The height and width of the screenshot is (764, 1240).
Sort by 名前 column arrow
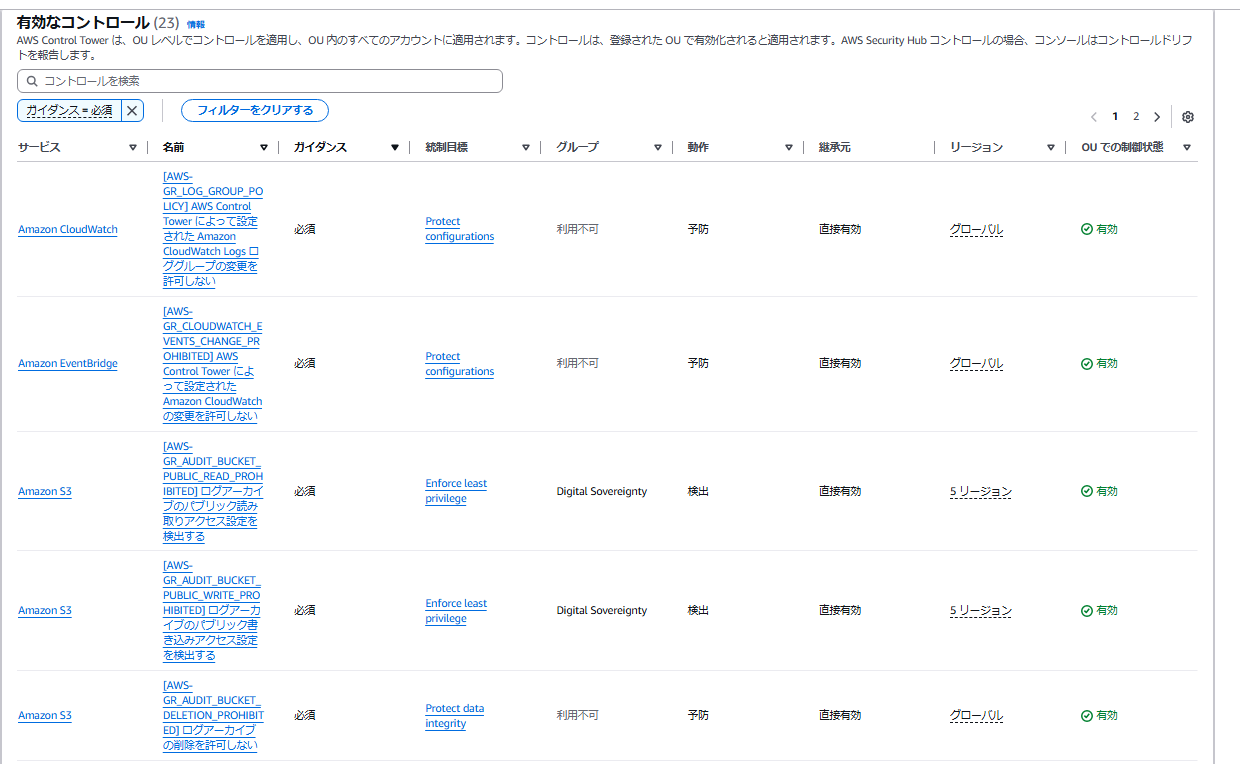[264, 147]
